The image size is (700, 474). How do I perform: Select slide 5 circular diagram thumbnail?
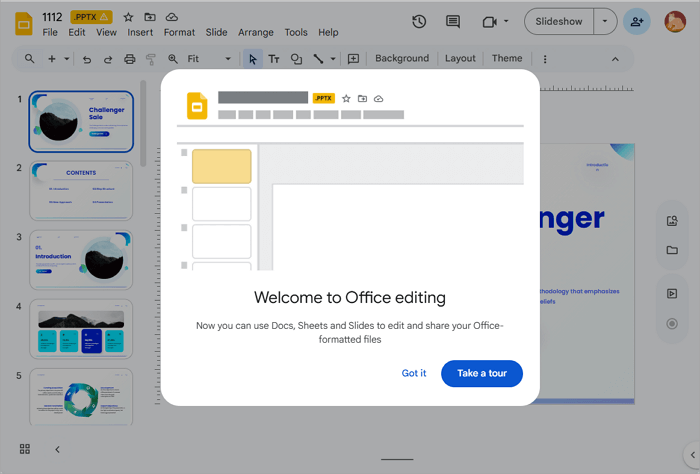click(81, 396)
